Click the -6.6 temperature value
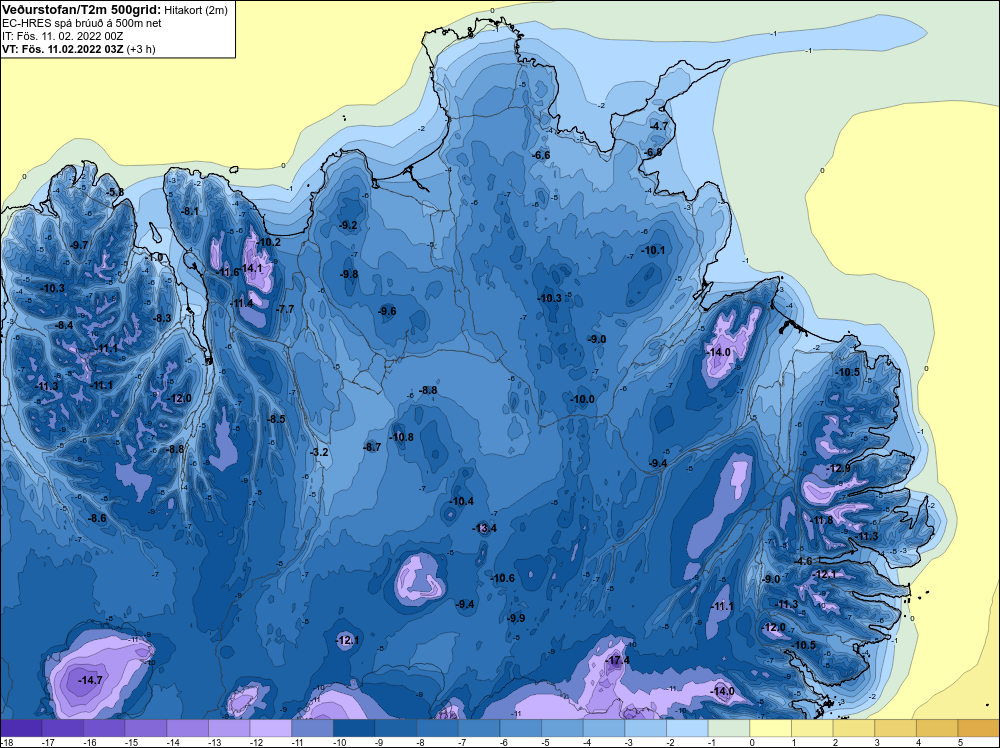This screenshot has width=1000, height=748. coord(541,155)
